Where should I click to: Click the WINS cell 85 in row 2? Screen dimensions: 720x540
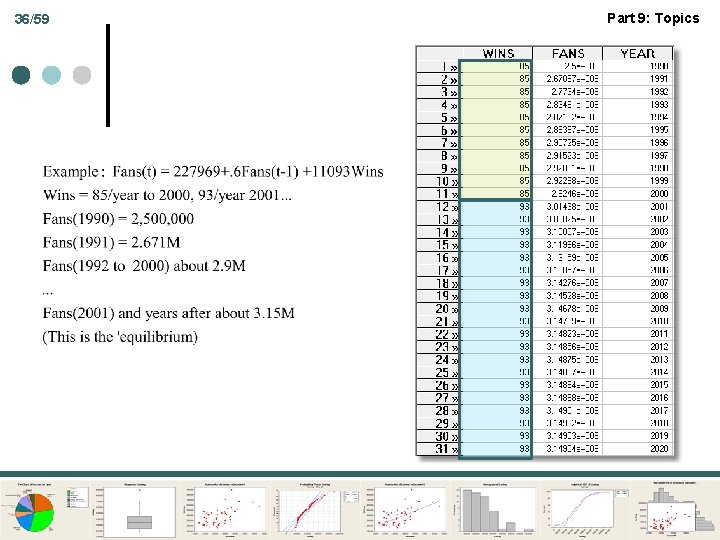tap(496, 79)
